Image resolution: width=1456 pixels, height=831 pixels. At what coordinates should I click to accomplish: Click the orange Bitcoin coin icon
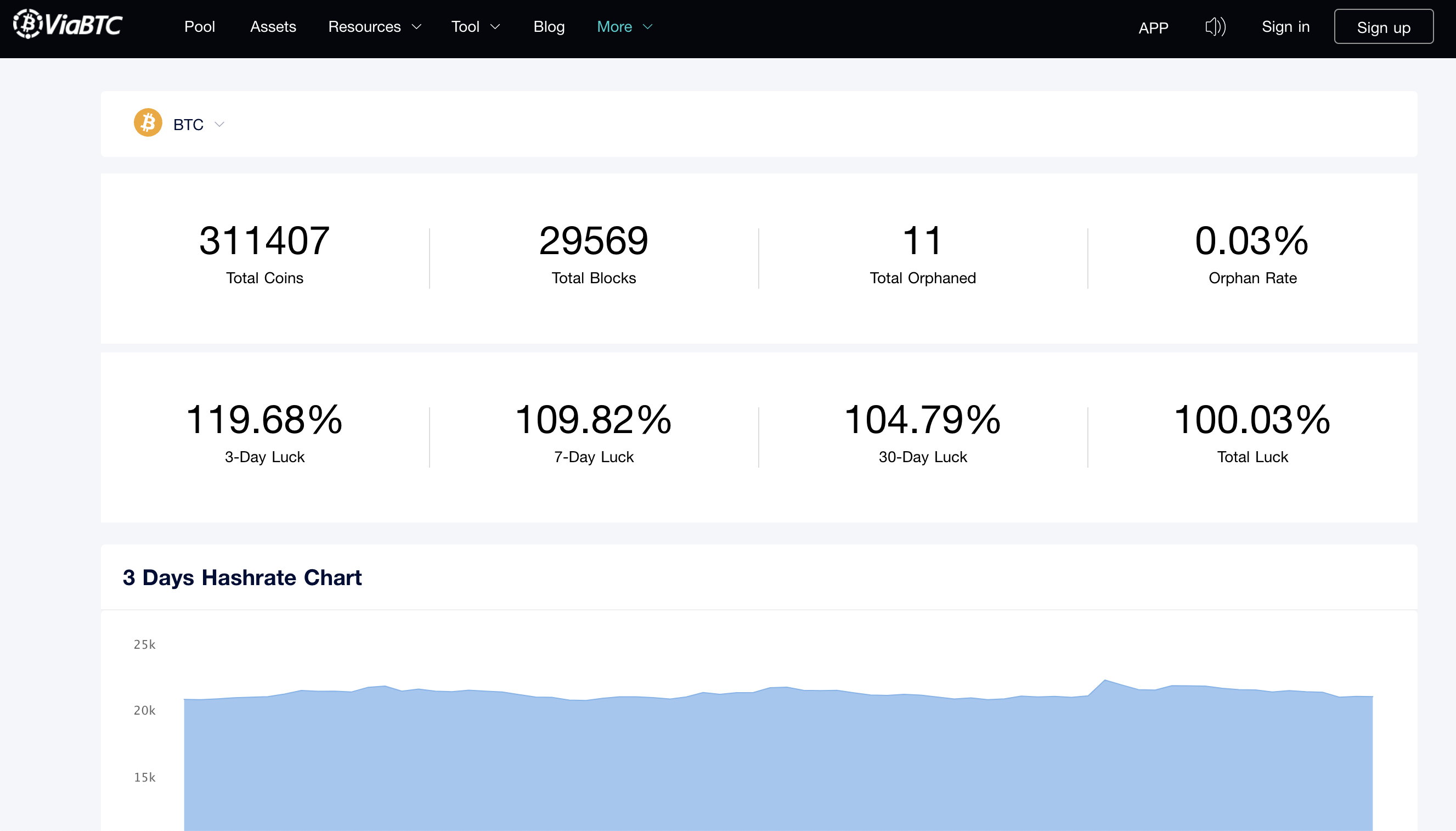148,123
